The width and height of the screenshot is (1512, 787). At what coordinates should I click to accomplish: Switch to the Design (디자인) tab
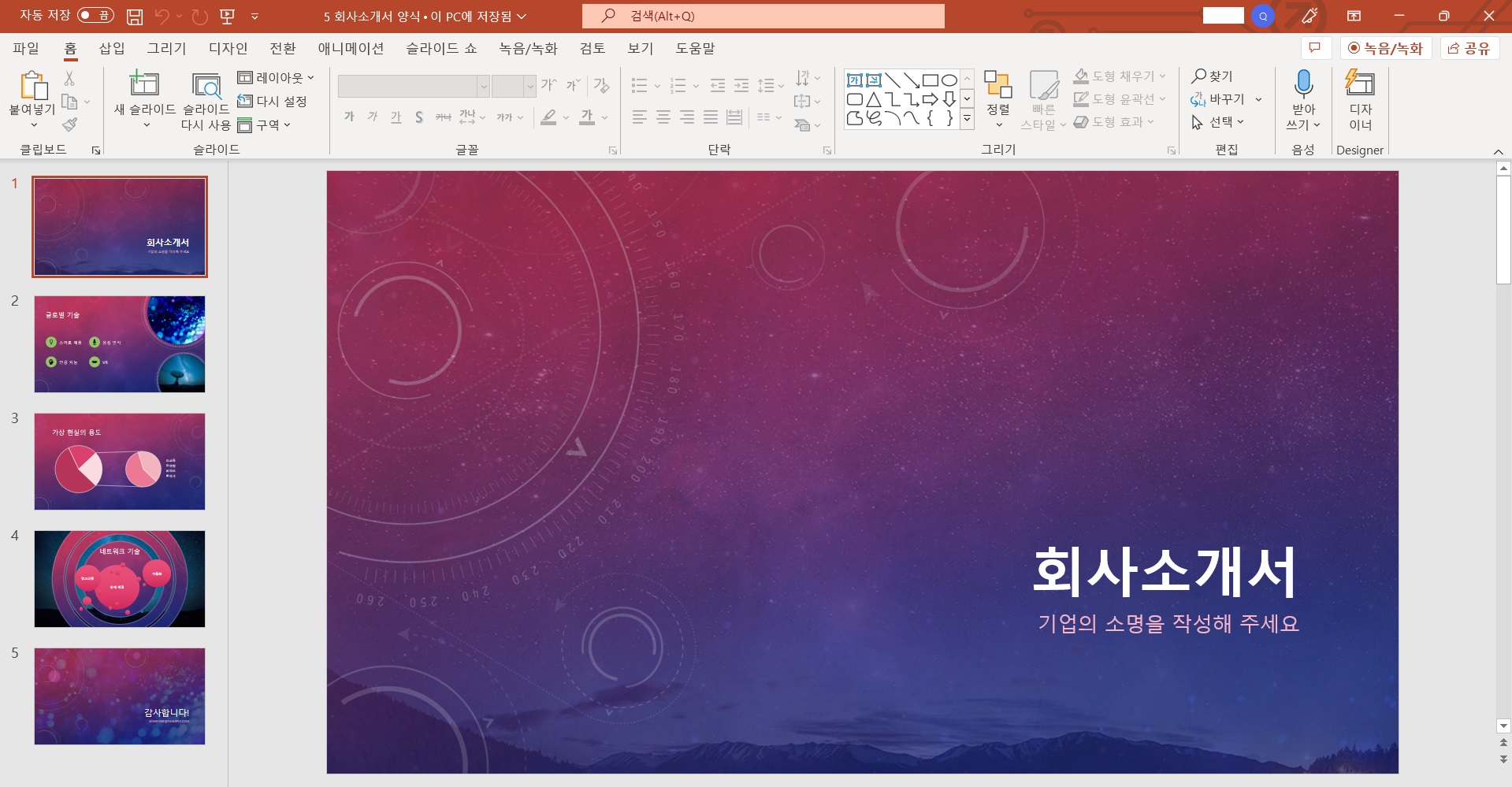coord(228,48)
